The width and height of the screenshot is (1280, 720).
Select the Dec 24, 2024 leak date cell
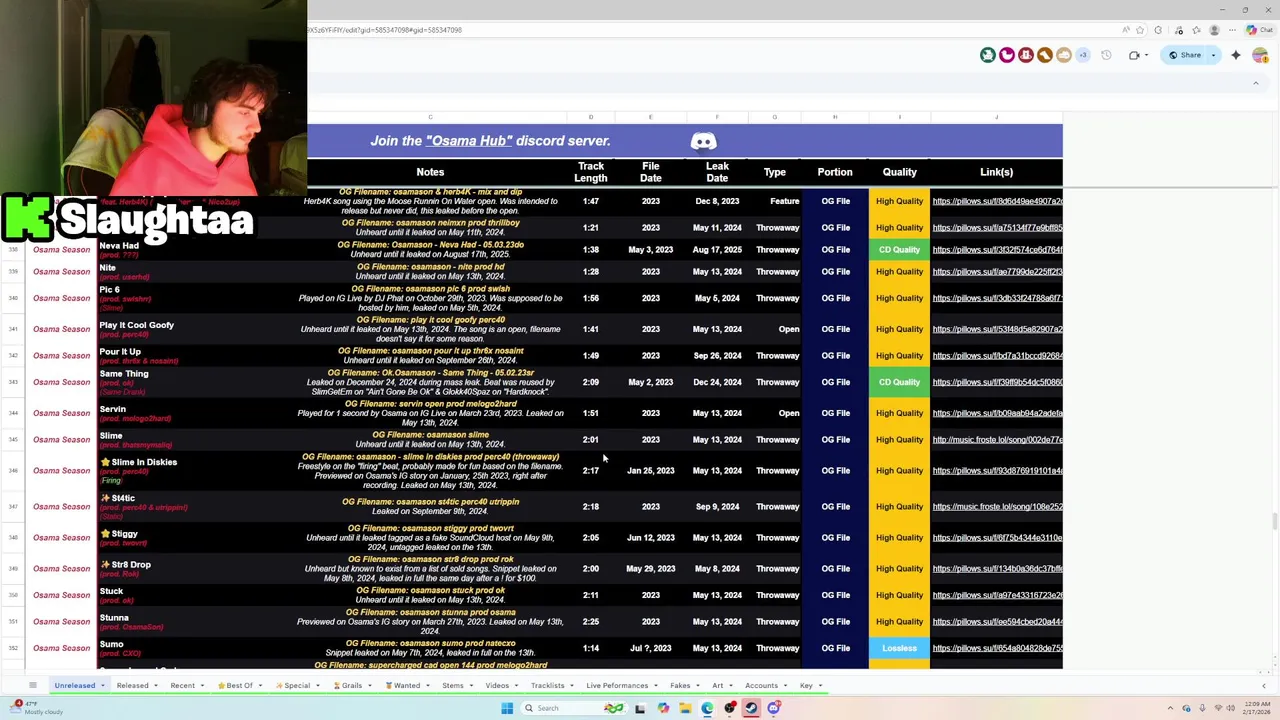pyautogui.click(x=717, y=382)
